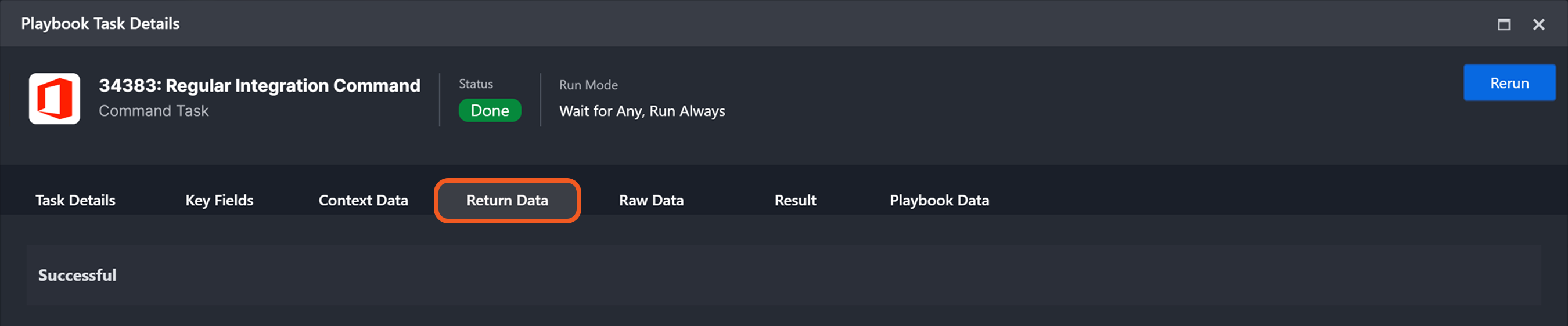
Task: Select the Context Data tab
Action: point(363,200)
